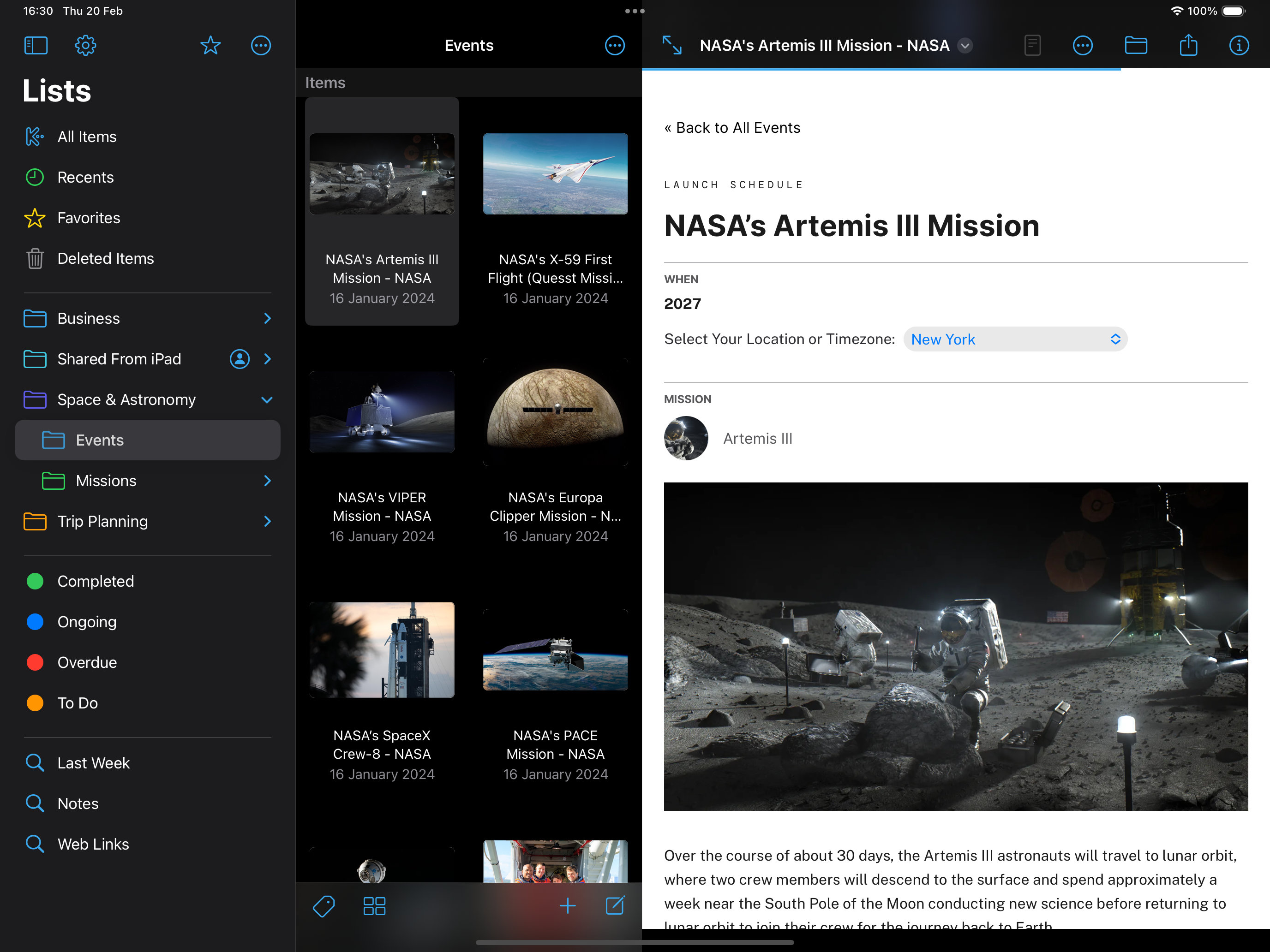Compose a new note icon
Image resolution: width=1270 pixels, height=952 pixels.
tap(615, 905)
